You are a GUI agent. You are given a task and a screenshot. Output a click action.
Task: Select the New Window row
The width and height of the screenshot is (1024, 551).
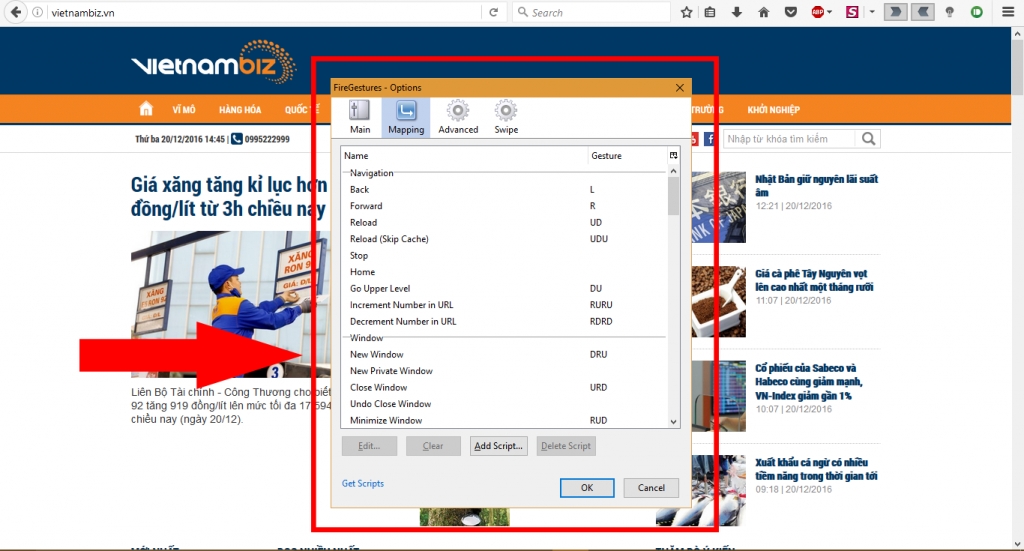[504, 354]
